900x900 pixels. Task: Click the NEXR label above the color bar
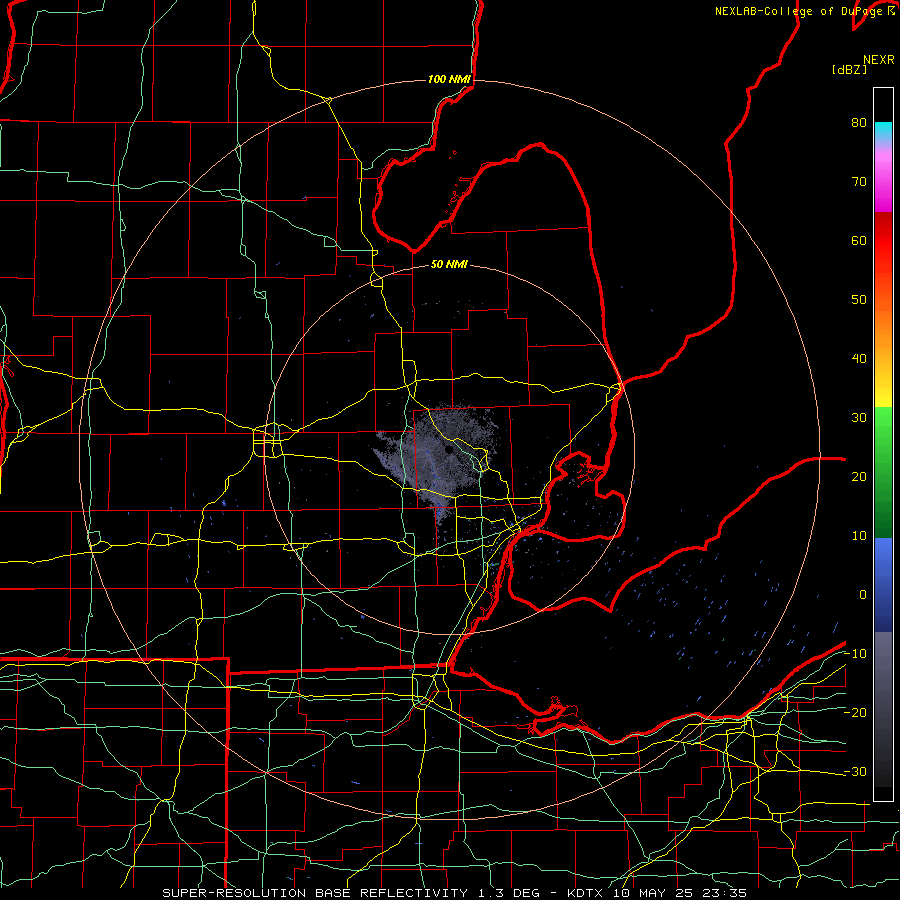point(879,59)
